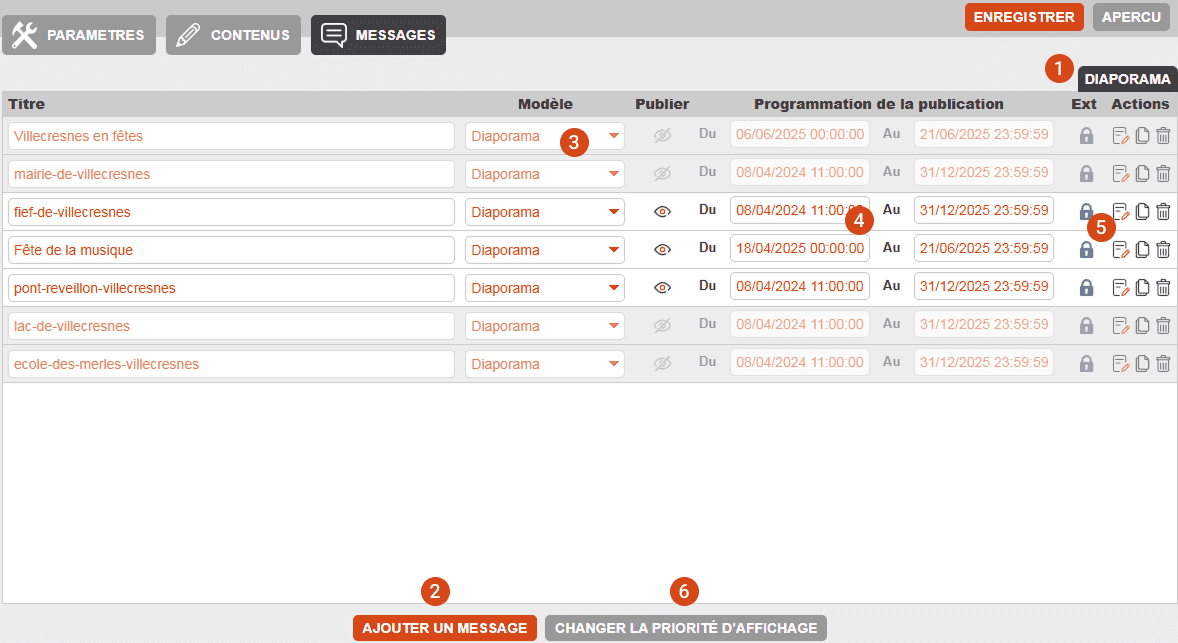Click AJOUTER UN MESSAGE button
Viewport: 1178px width, 643px height.
pos(445,628)
